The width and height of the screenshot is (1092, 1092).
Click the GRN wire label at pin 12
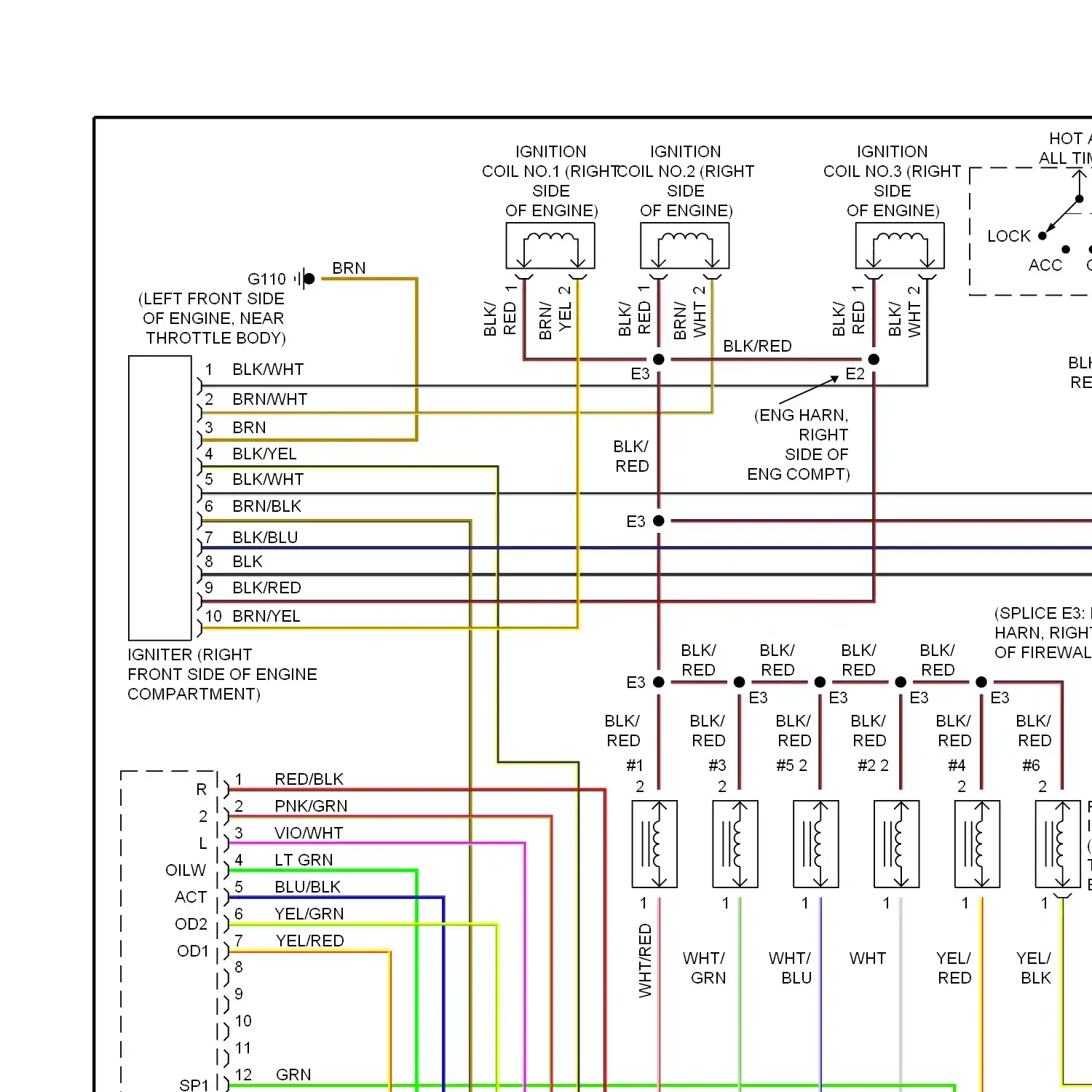pos(293,1075)
